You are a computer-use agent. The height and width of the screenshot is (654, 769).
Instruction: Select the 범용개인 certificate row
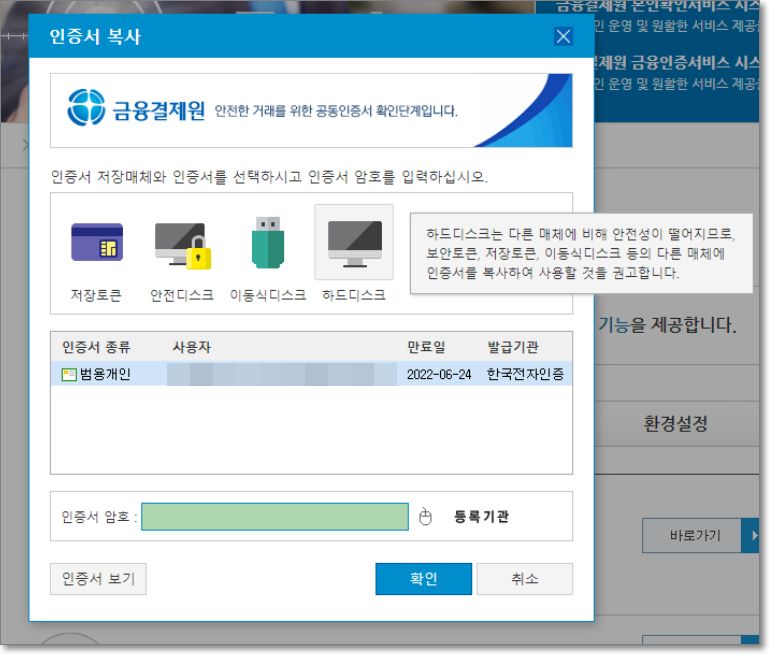311,374
